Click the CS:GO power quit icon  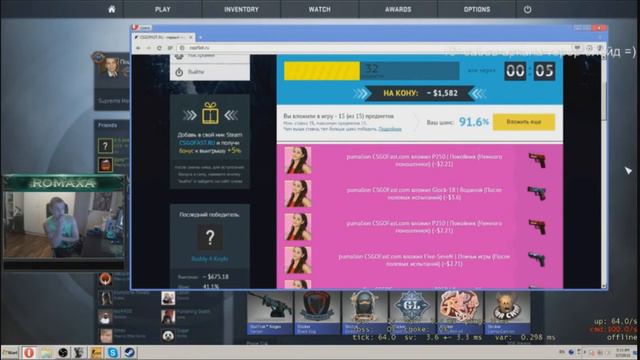tap(527, 9)
